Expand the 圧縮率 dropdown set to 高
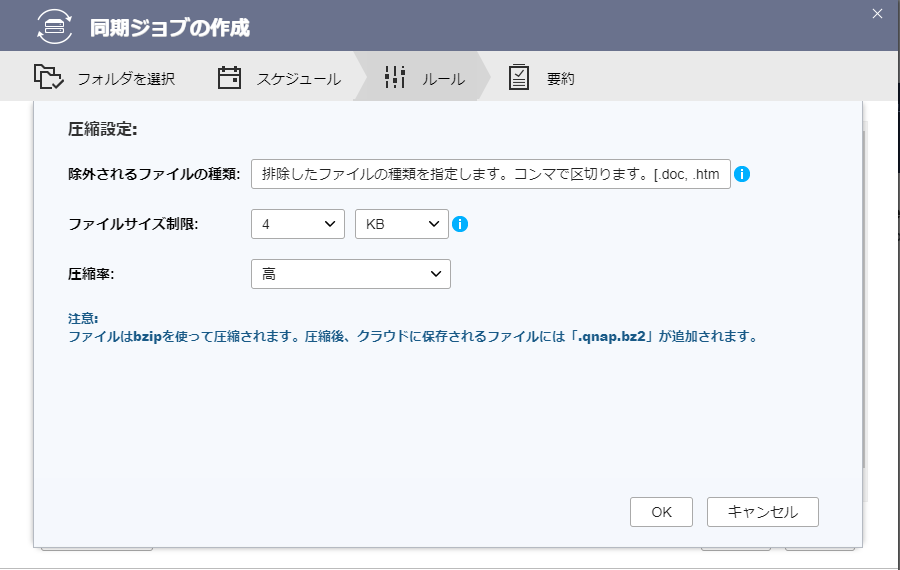The width and height of the screenshot is (900, 570). (350, 274)
